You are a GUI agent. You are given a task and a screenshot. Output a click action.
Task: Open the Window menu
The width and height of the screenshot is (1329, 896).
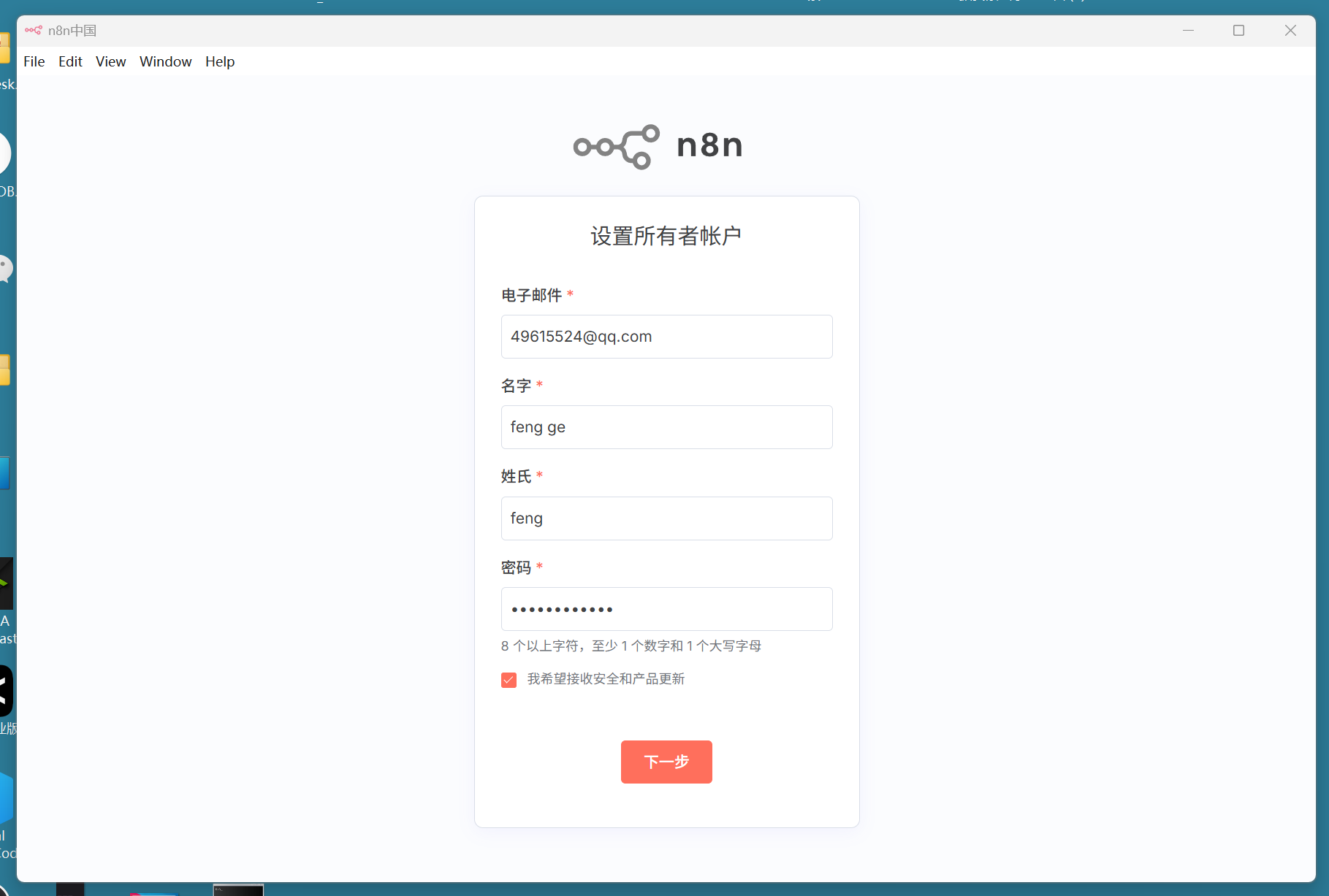coord(166,61)
